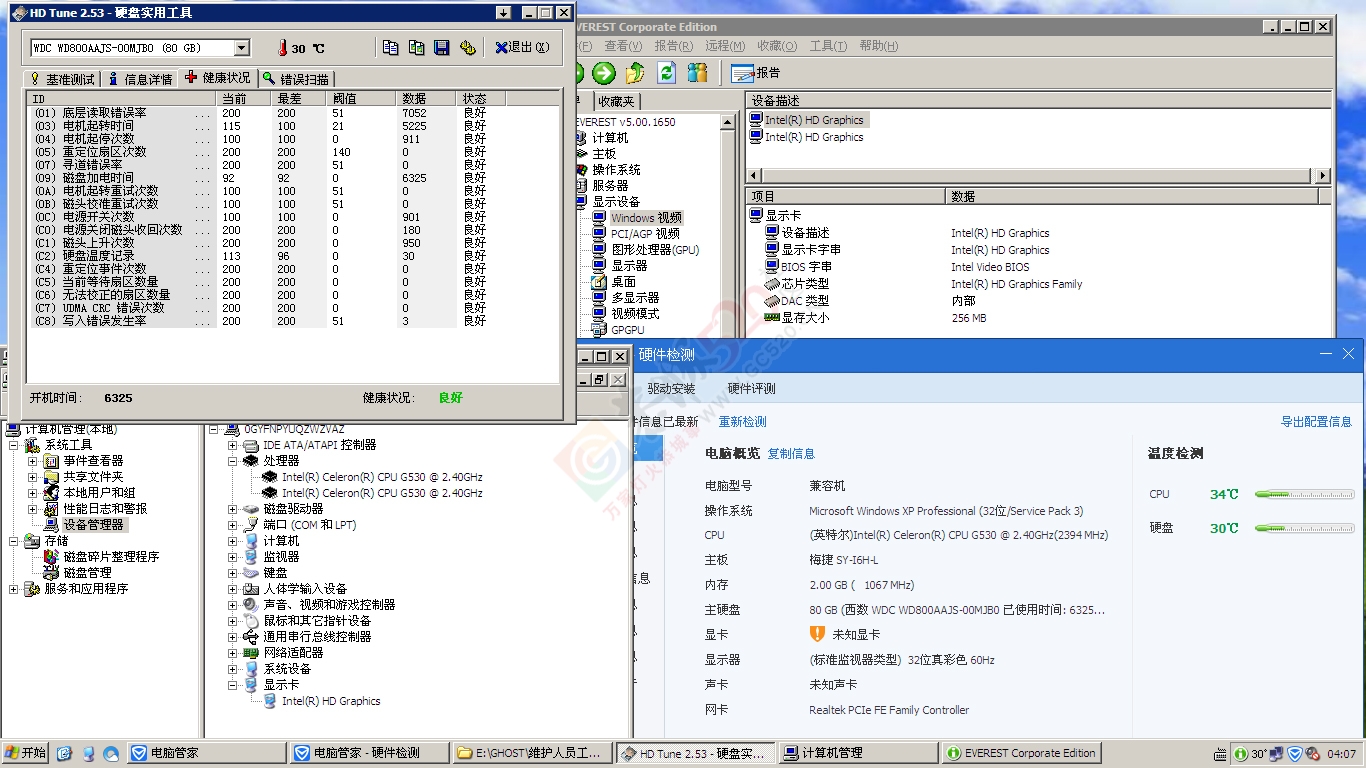Switch to 信息详情 tab in HD Tune

(x=140, y=79)
